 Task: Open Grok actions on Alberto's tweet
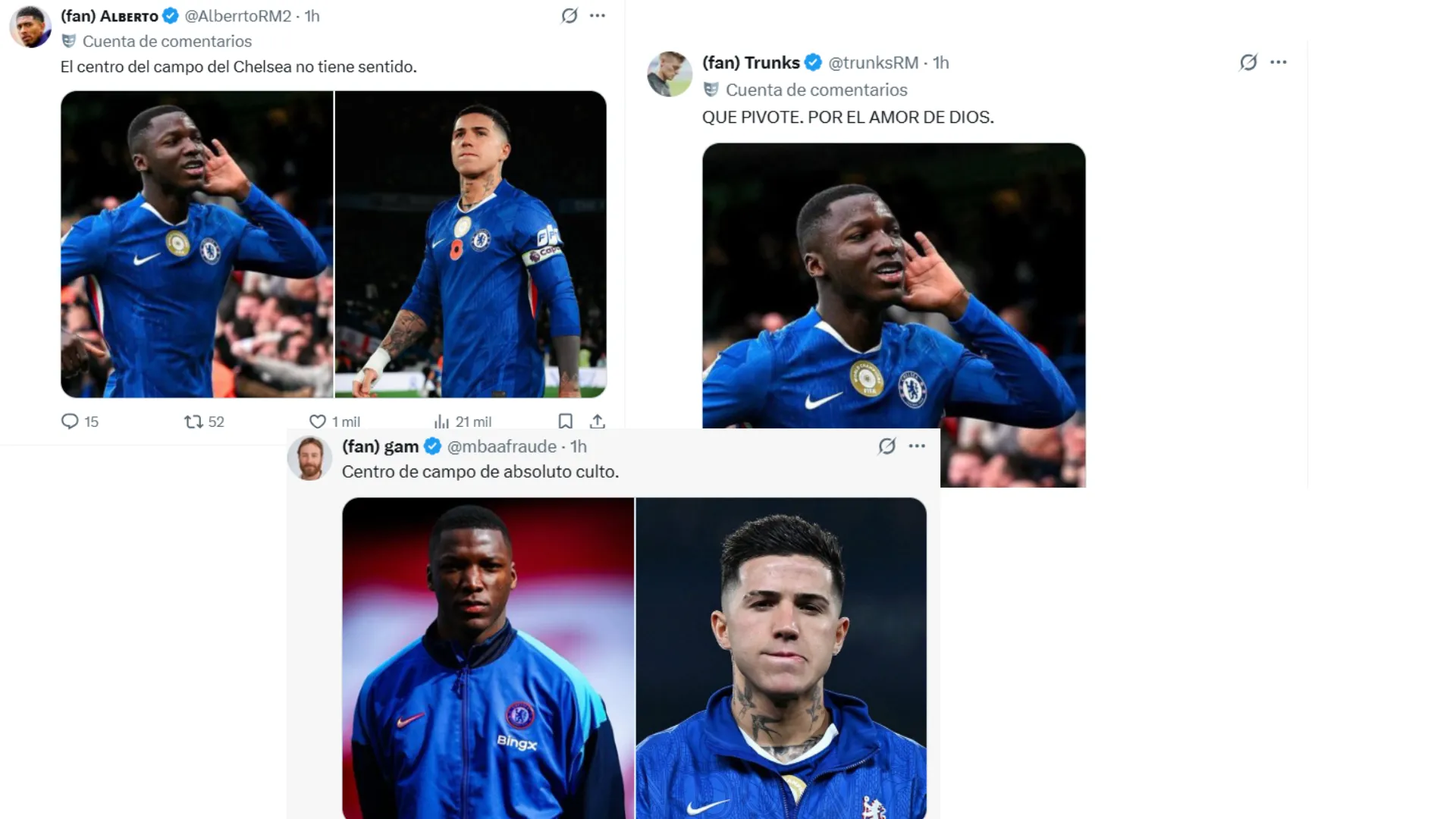coord(569,15)
